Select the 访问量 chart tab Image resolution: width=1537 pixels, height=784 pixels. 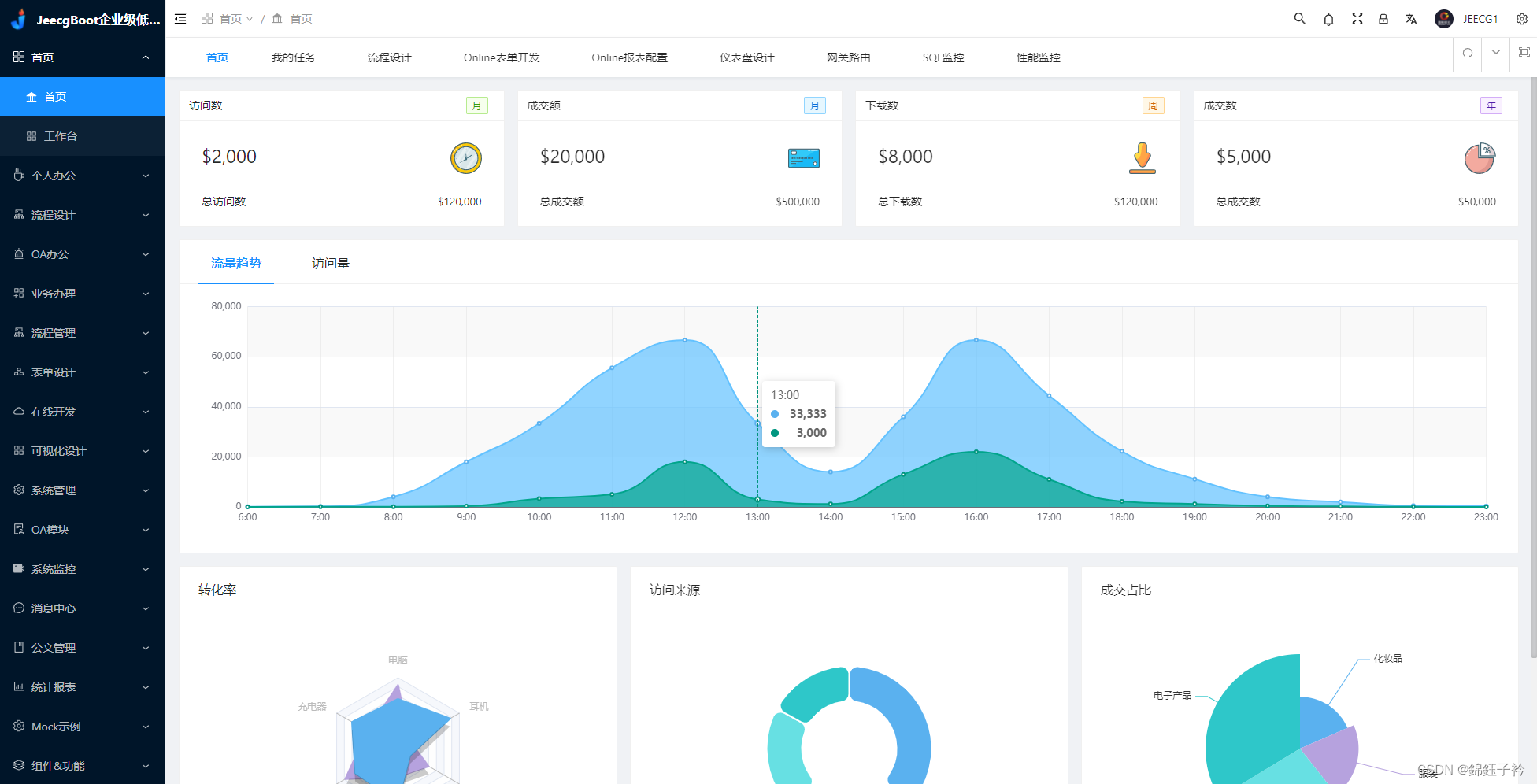(x=331, y=264)
